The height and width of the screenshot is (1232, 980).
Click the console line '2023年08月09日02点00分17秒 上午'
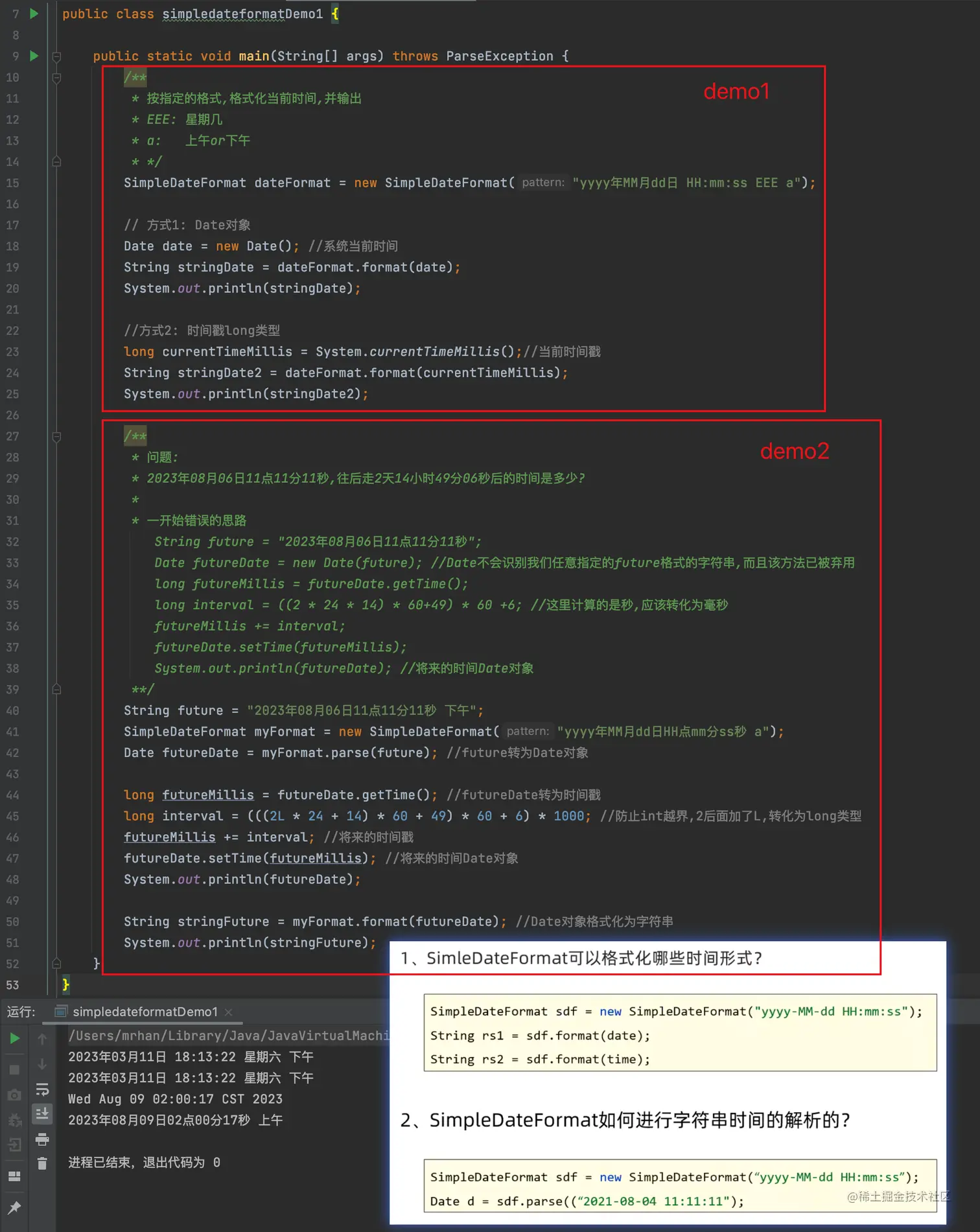click(x=175, y=1121)
